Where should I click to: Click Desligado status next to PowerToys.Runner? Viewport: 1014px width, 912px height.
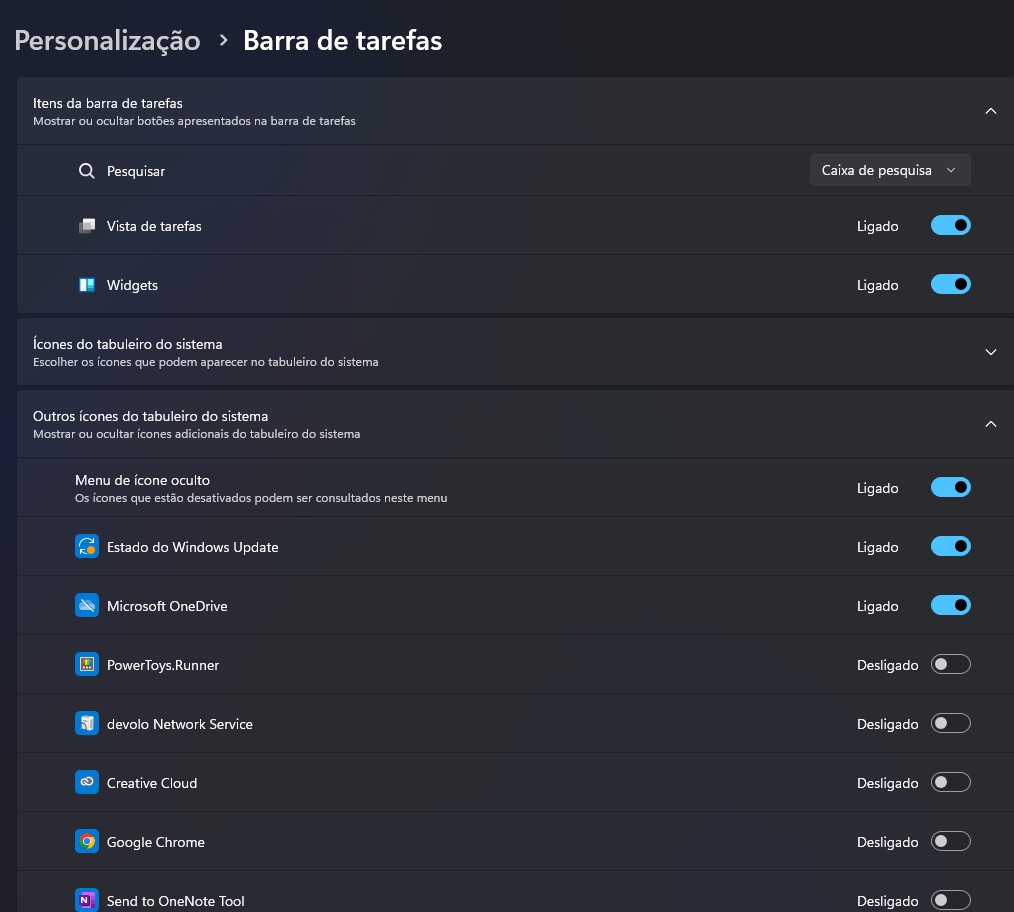887,665
